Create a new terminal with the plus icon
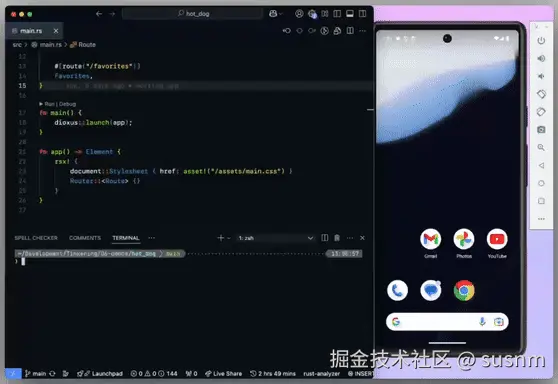Viewport: 558px width, 384px height. click(221, 238)
